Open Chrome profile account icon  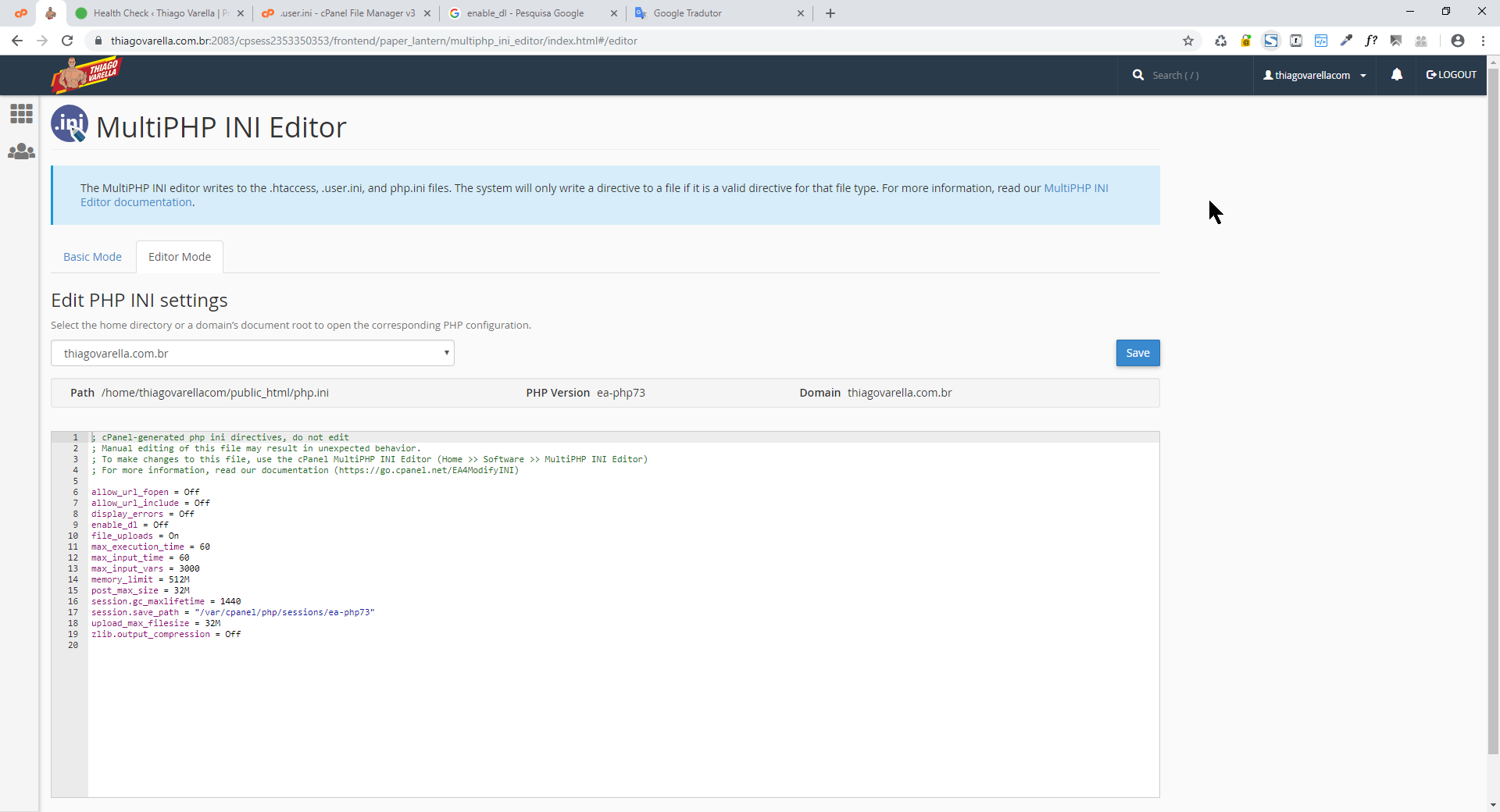[x=1457, y=41]
